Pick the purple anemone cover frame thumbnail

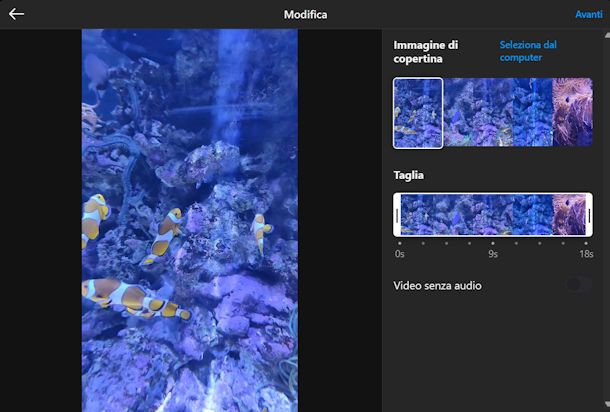[x=573, y=112]
